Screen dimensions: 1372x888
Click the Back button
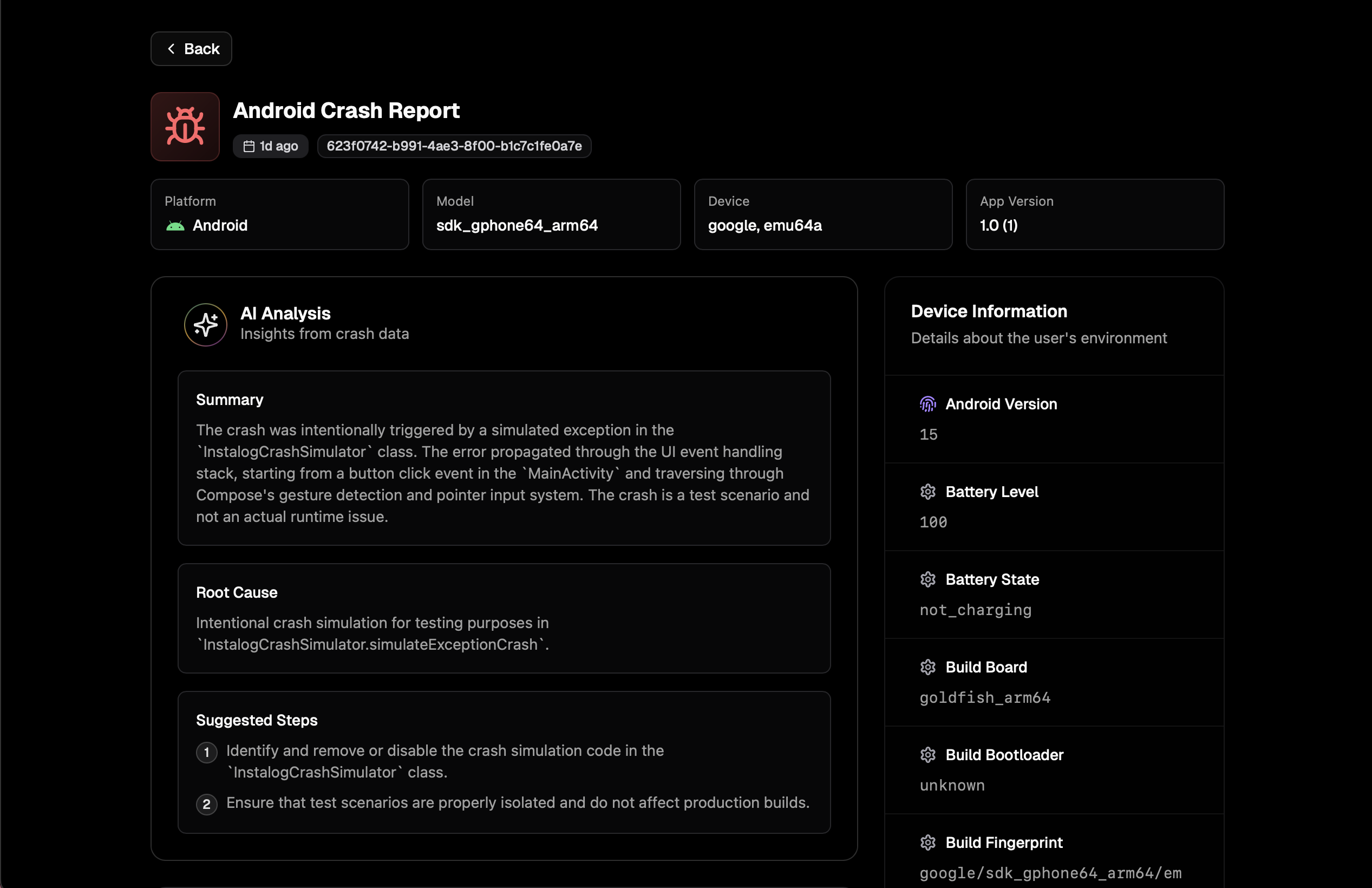point(191,49)
